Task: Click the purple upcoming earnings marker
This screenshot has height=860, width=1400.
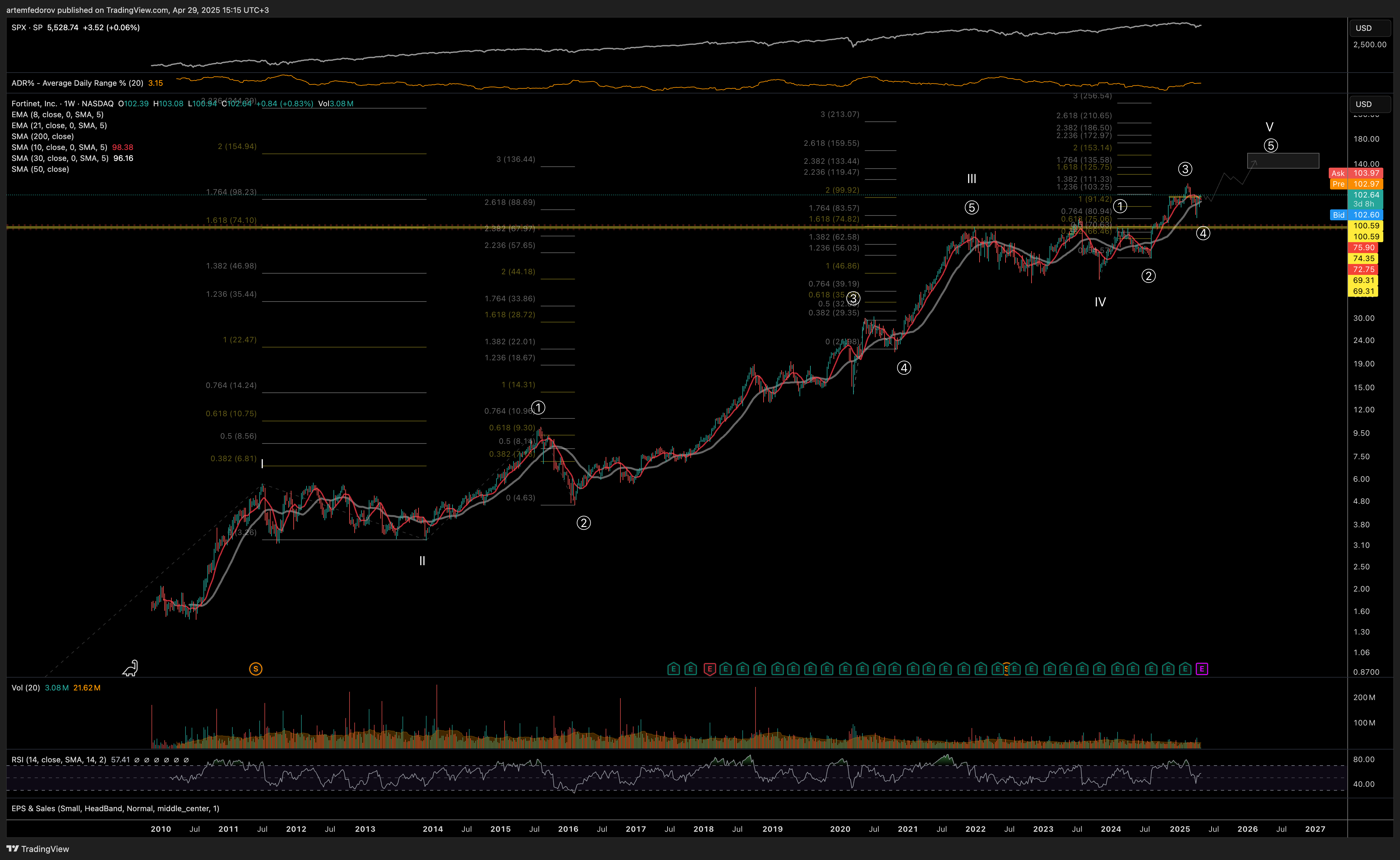Action: pyautogui.click(x=1202, y=669)
